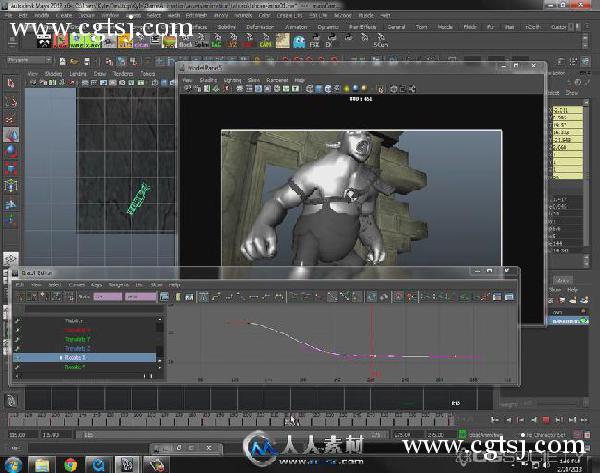Open the Edit menu in main menu bar
Viewport: 600px width, 473px height.
pos(23,16)
